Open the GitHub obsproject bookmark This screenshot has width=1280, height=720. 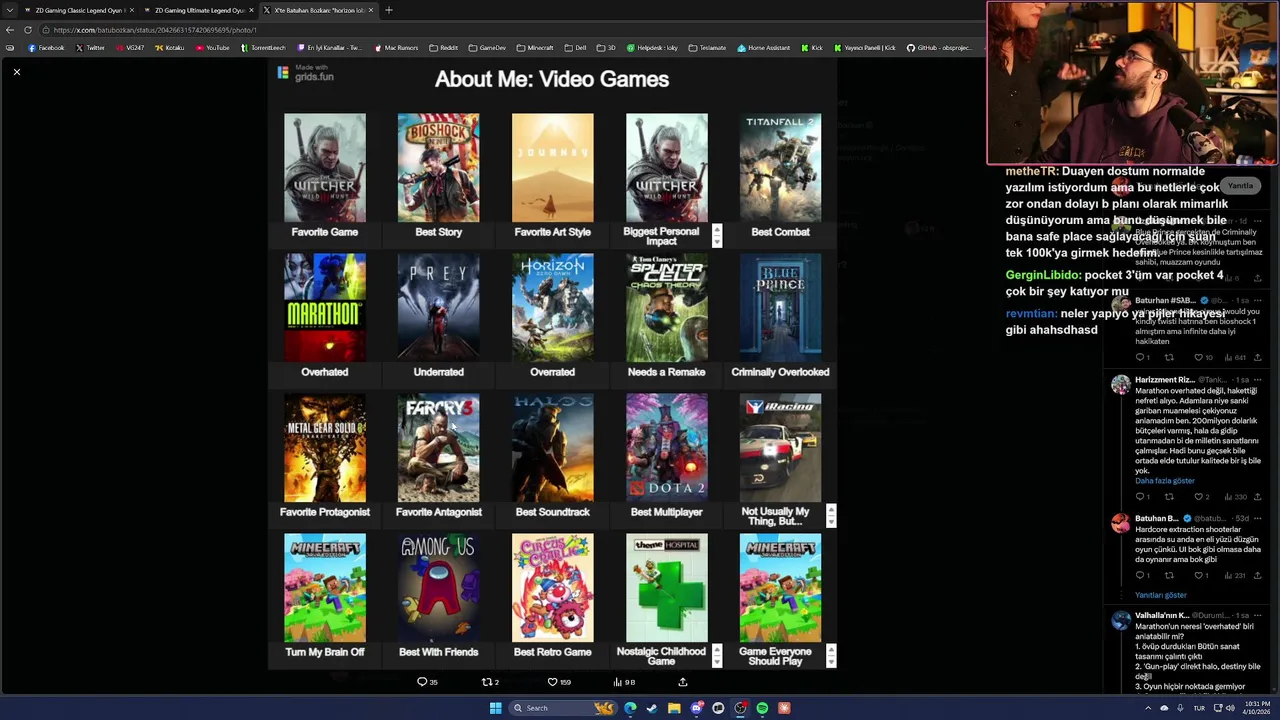click(x=939, y=48)
